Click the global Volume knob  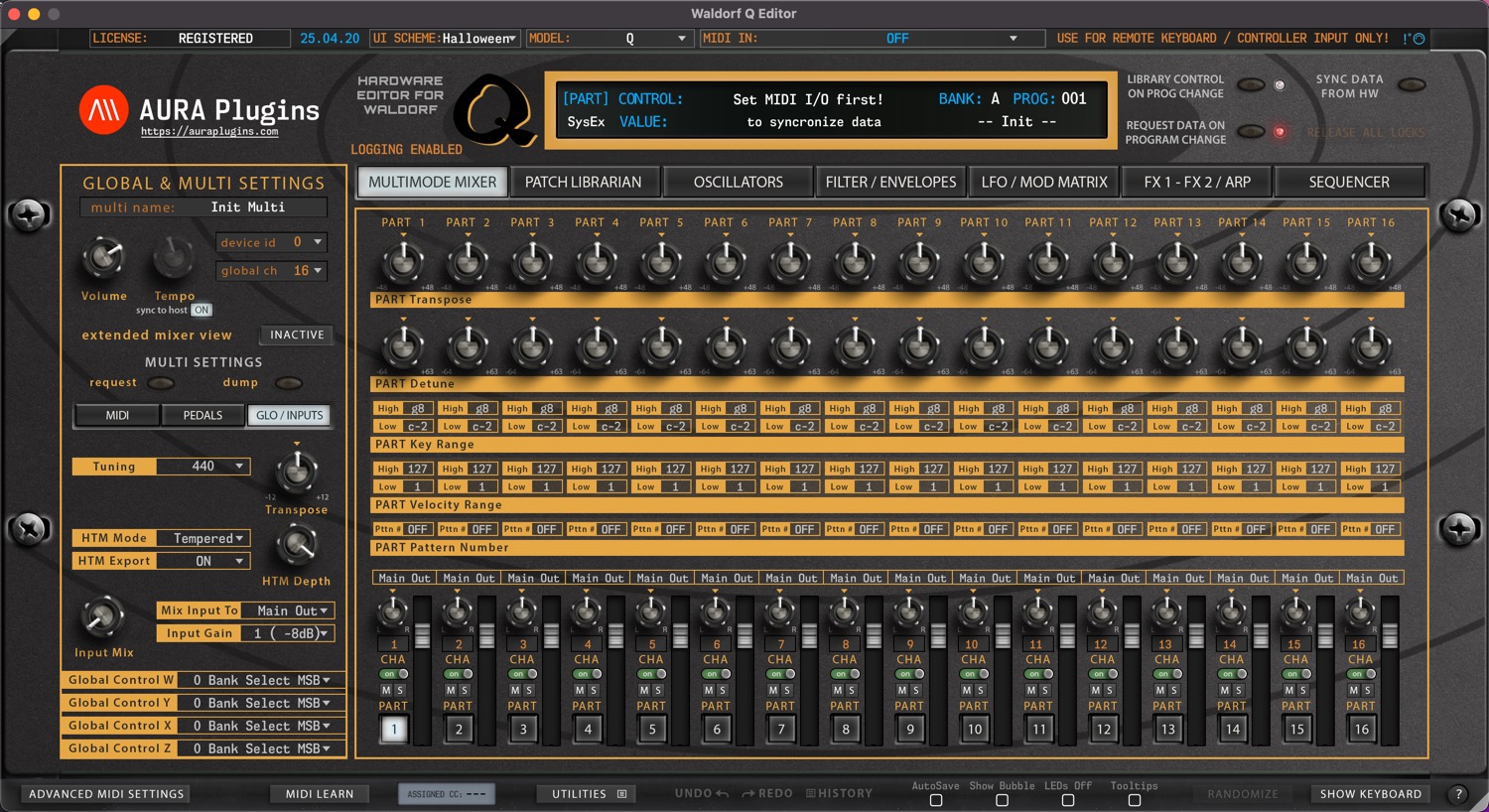pyautogui.click(x=103, y=258)
